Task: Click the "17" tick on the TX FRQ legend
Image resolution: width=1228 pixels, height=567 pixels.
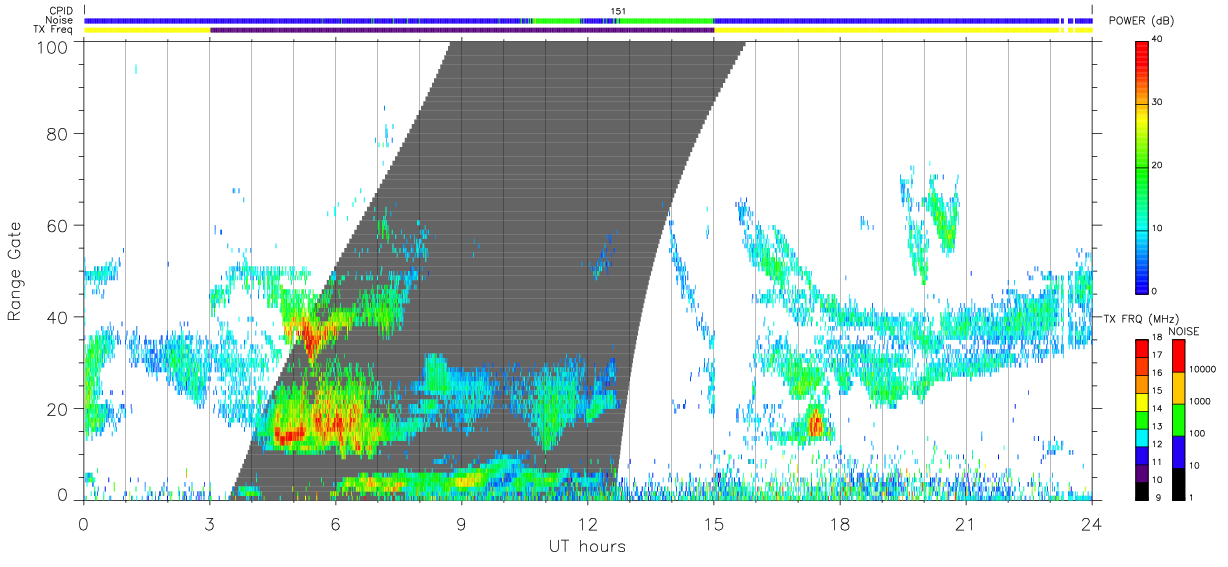Action: 1158,355
